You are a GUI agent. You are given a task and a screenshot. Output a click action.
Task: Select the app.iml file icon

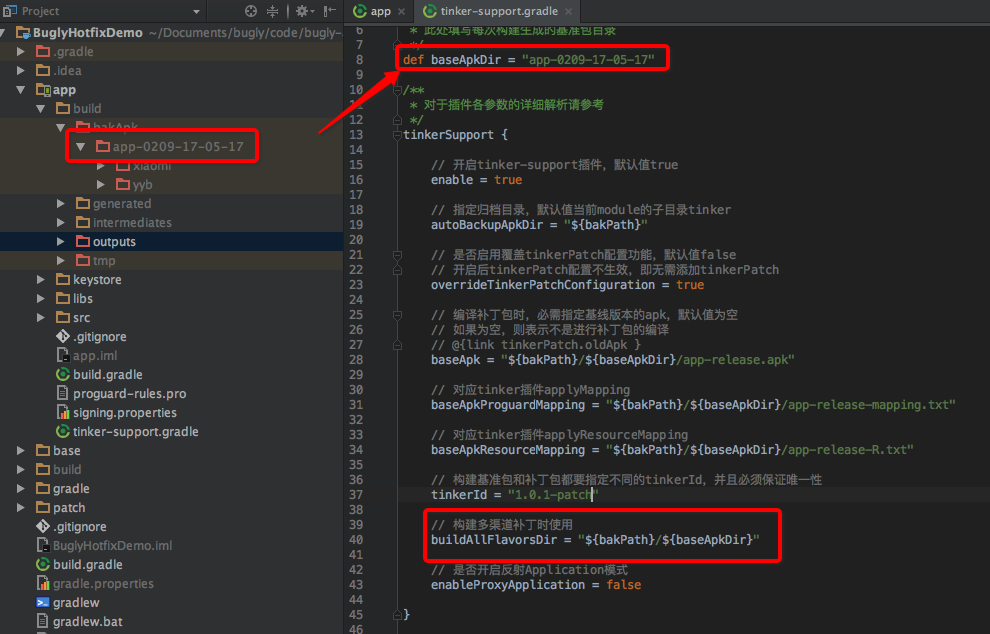(63, 355)
